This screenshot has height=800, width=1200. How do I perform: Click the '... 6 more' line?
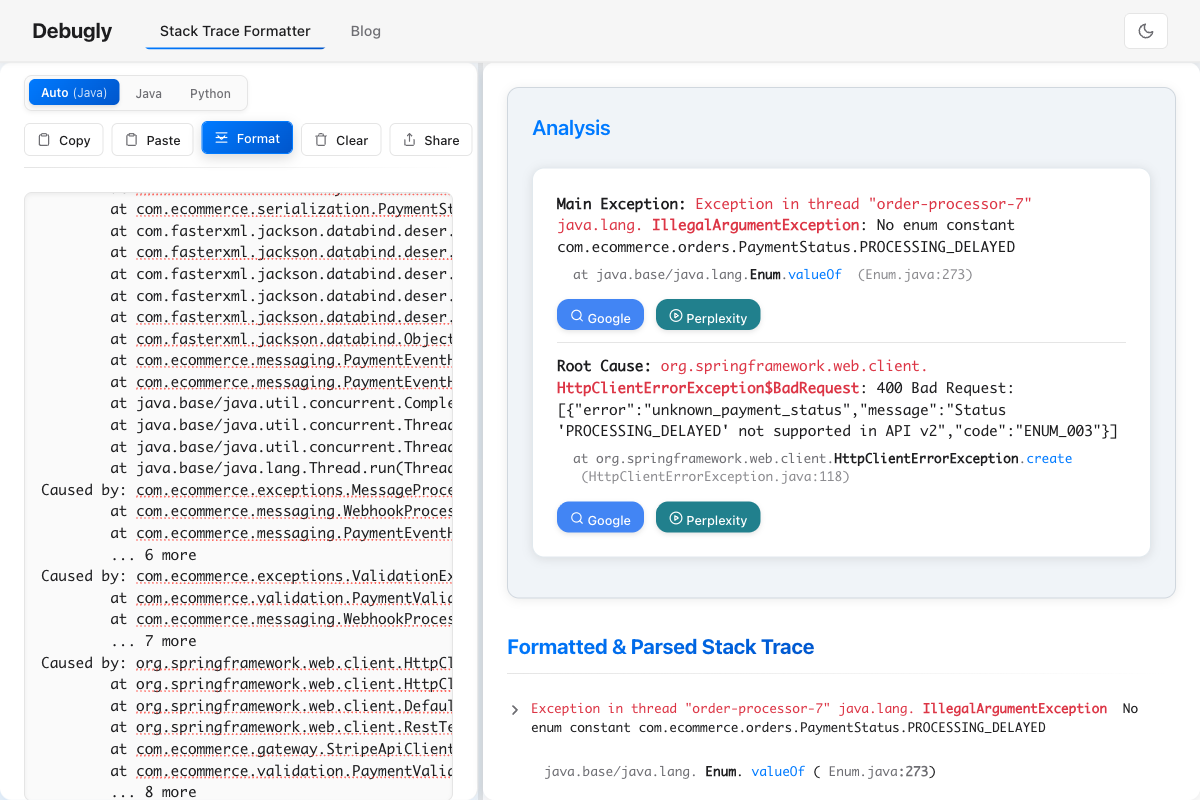[154, 555]
